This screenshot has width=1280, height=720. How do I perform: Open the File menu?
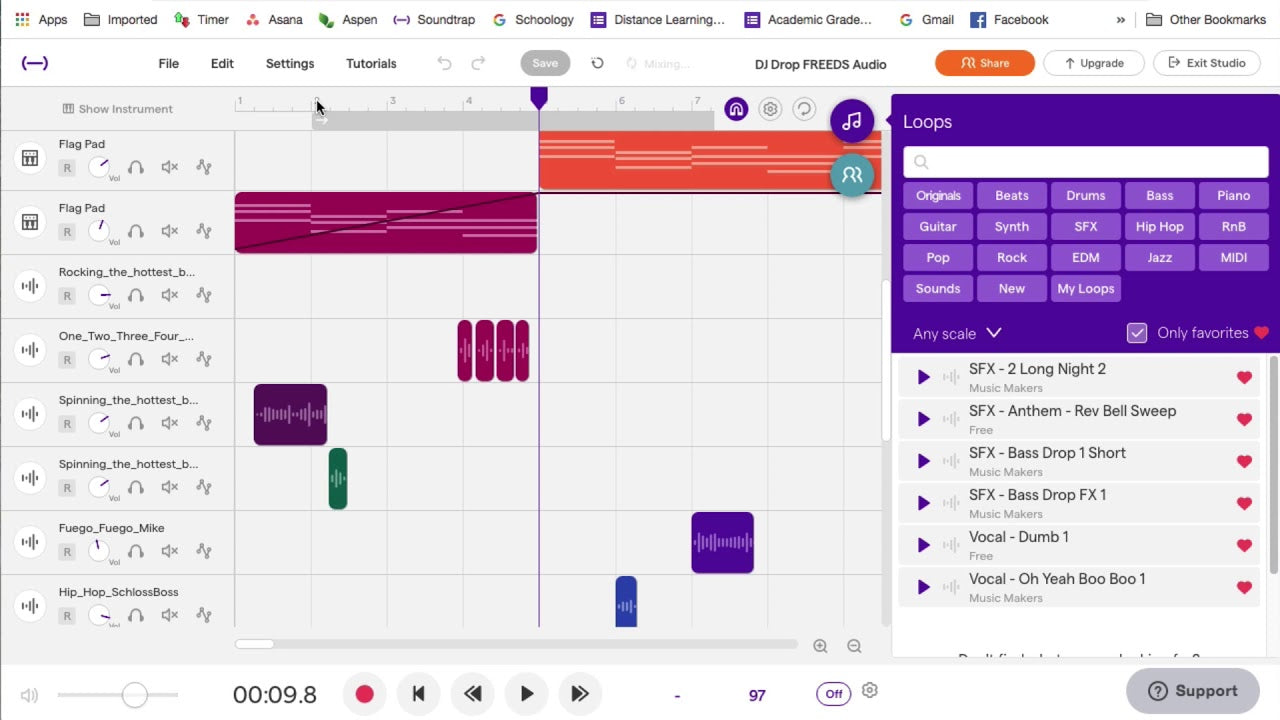[168, 63]
